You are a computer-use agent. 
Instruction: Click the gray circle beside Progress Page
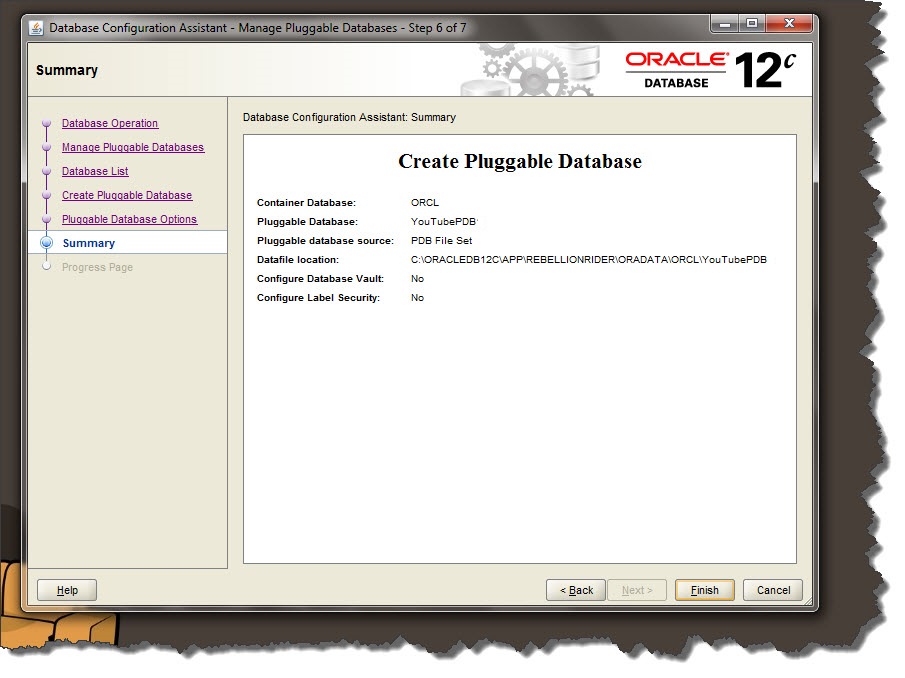coord(47,267)
